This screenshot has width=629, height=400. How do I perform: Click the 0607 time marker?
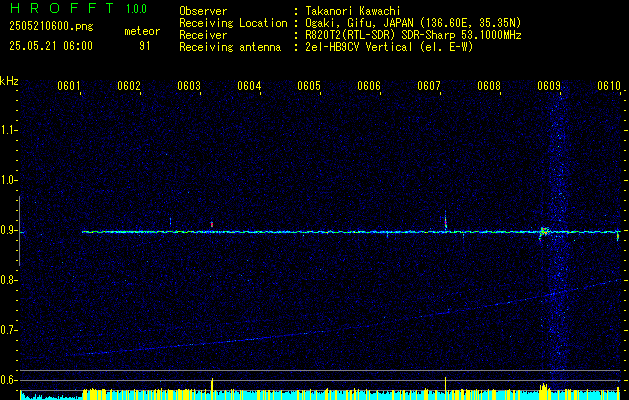pyautogui.click(x=428, y=85)
